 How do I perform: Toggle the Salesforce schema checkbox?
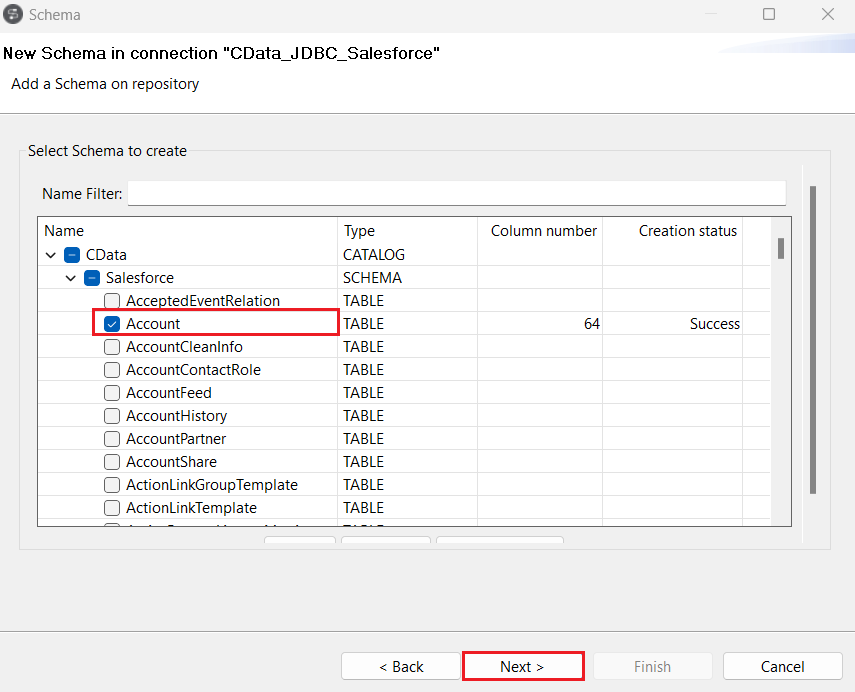point(92,278)
